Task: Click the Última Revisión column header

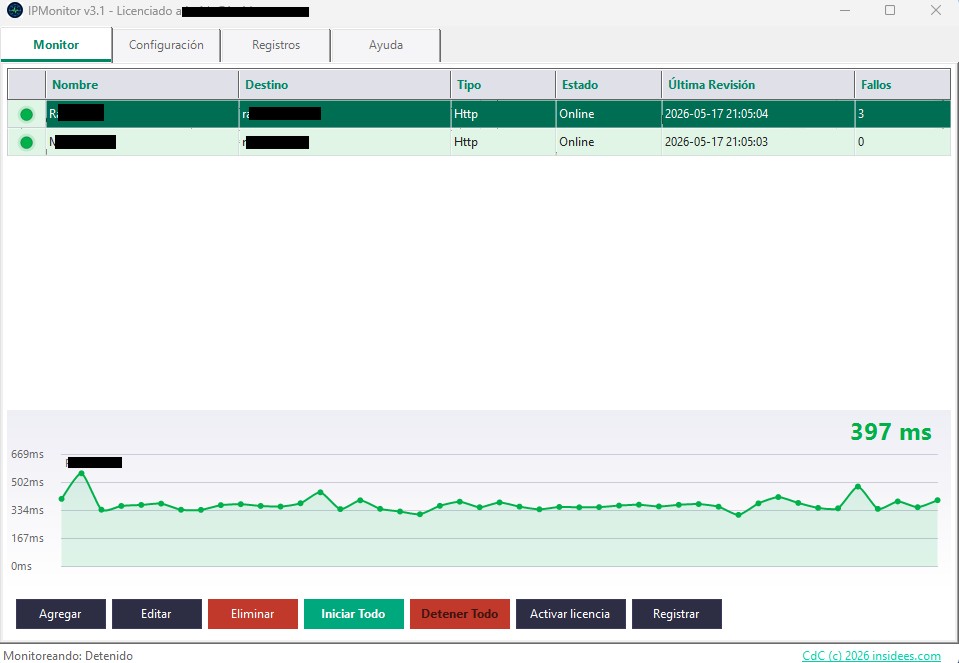Action: click(758, 84)
